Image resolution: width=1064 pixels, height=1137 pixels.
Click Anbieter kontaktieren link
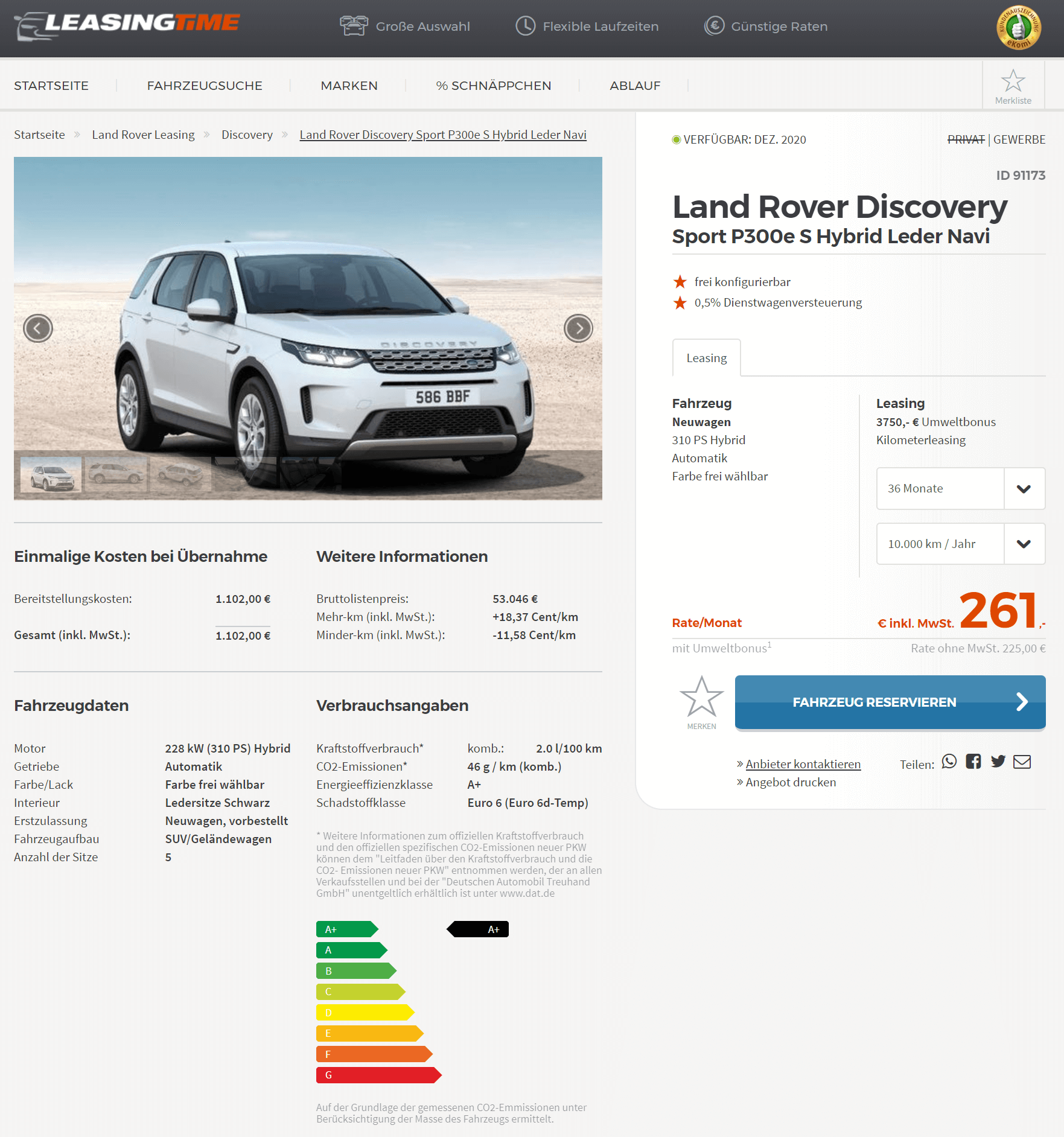(x=803, y=764)
